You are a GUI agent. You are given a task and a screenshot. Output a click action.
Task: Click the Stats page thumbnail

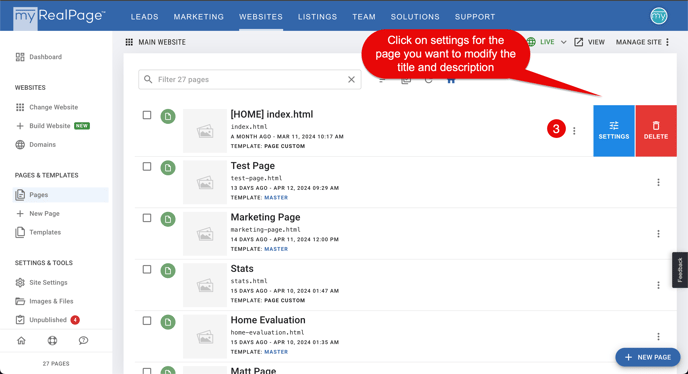tap(205, 285)
